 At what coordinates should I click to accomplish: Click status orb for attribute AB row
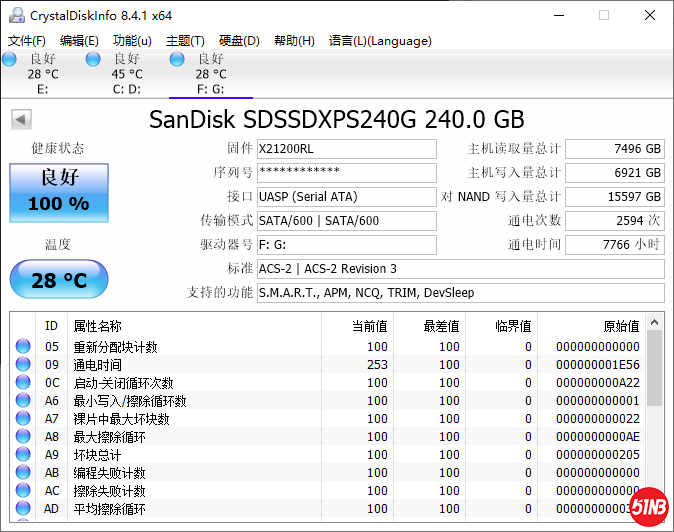[23, 473]
